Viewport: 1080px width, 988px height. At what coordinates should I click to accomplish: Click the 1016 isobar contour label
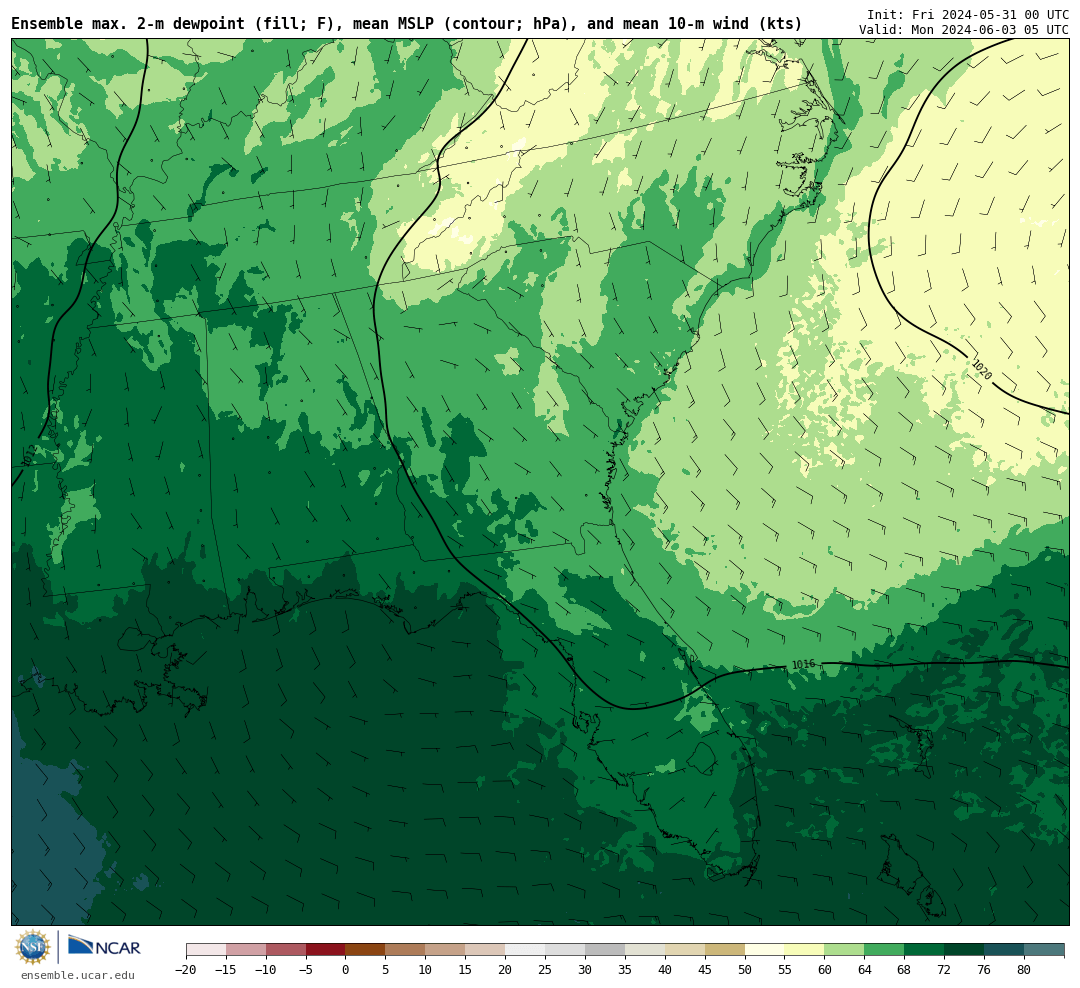click(803, 664)
